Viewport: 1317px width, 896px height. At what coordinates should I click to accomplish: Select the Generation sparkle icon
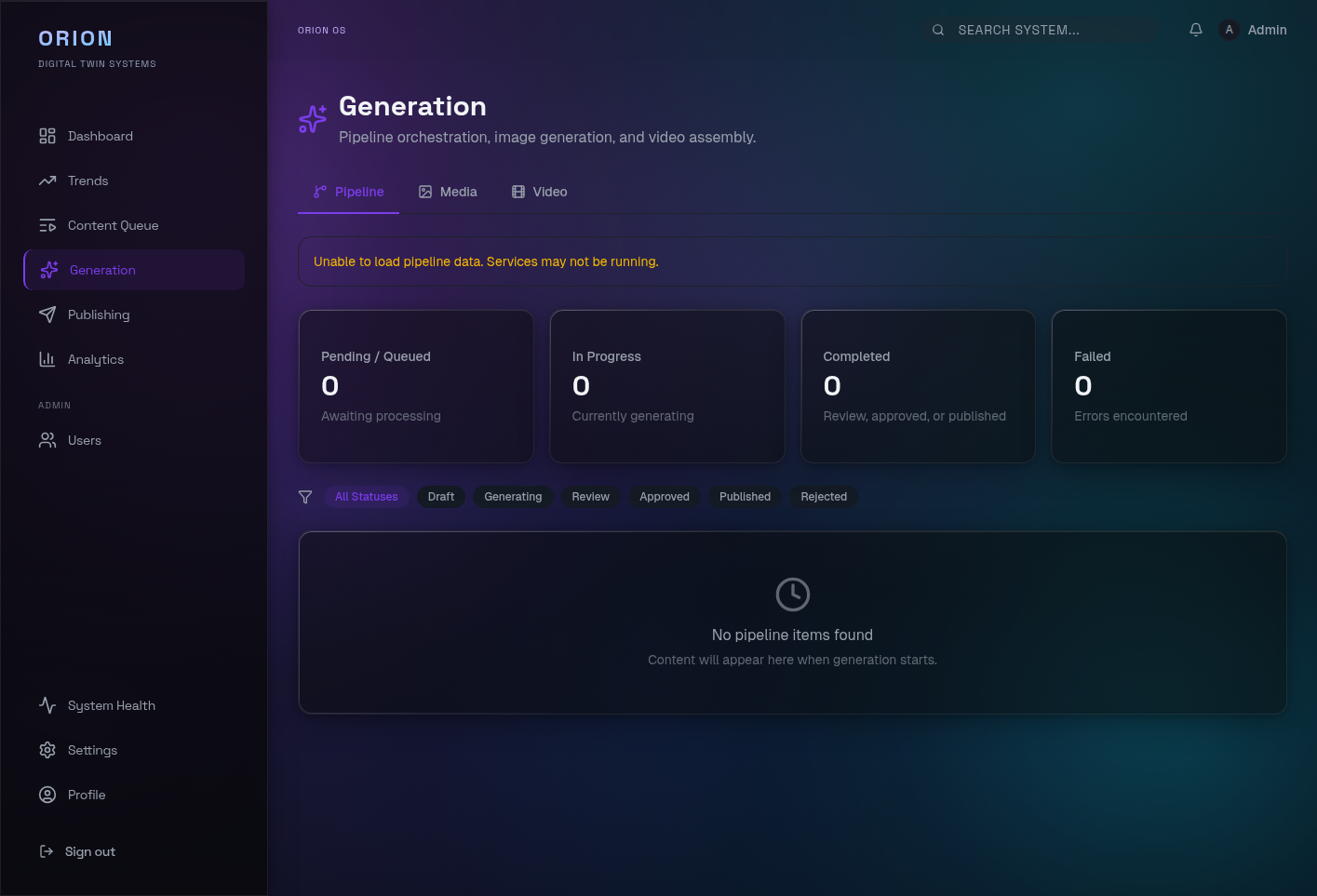point(47,269)
